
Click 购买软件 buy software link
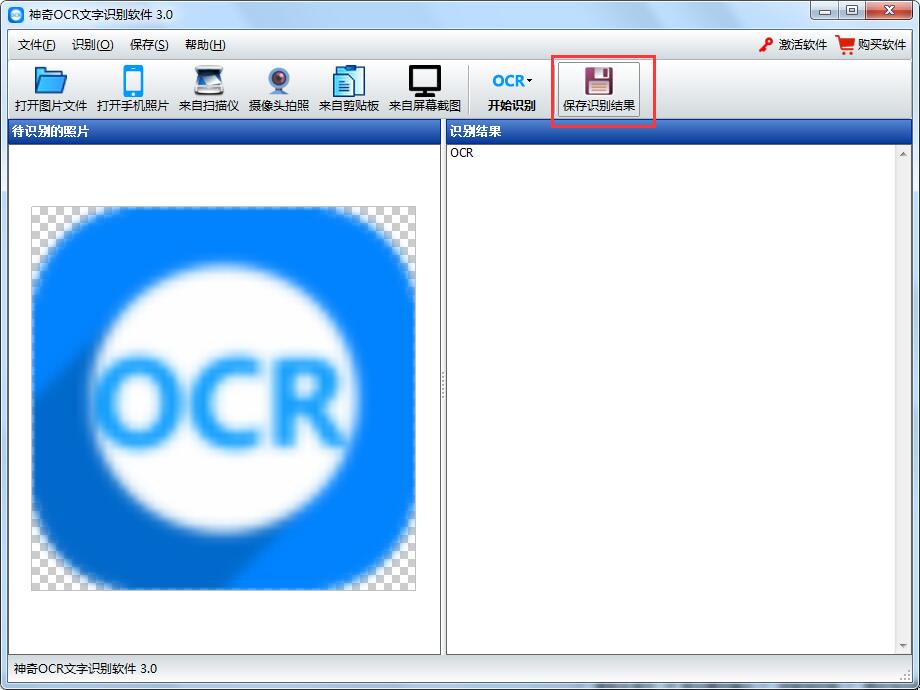(882, 45)
